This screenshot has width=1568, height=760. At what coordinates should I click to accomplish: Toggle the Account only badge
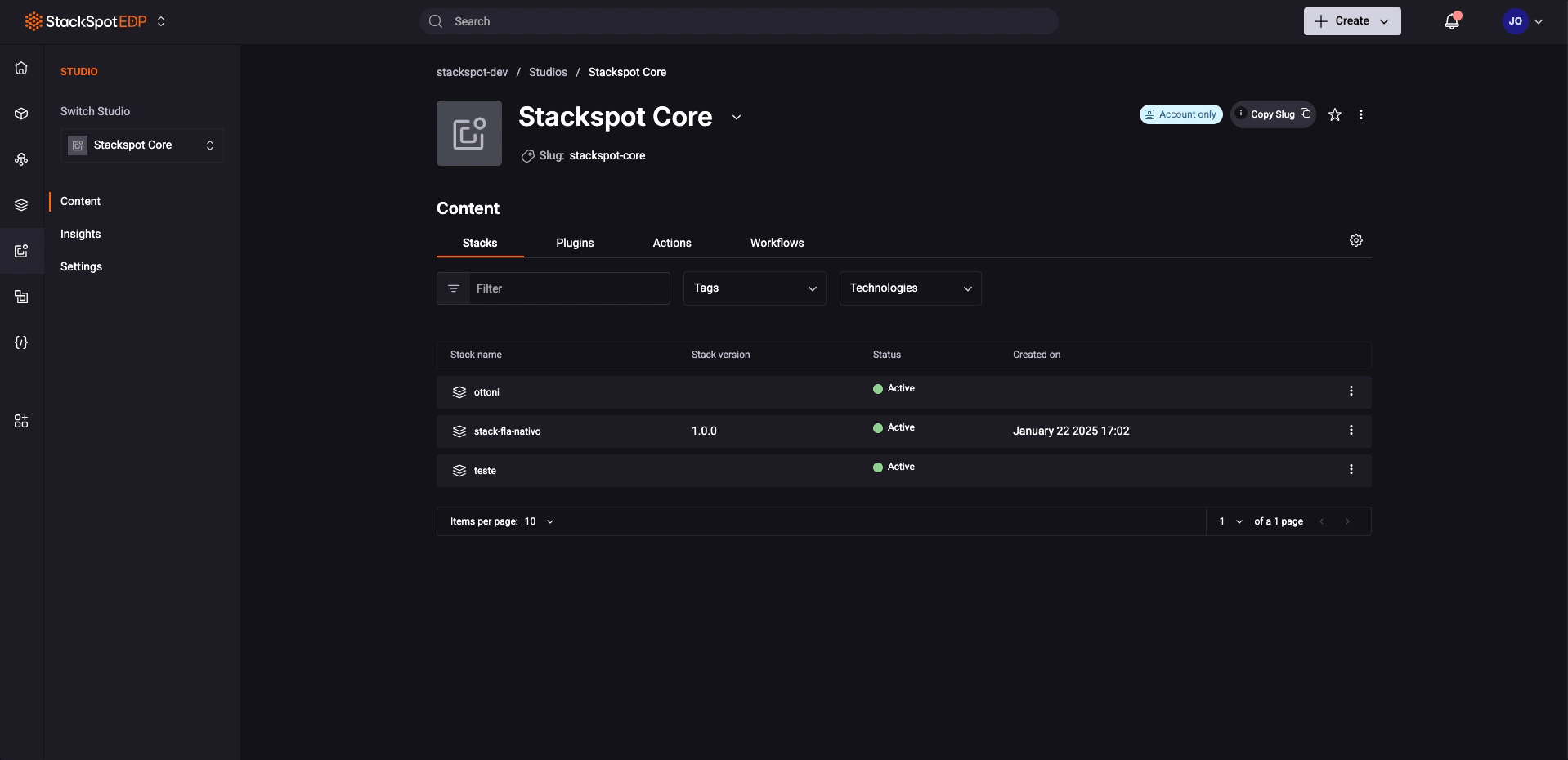pos(1180,114)
